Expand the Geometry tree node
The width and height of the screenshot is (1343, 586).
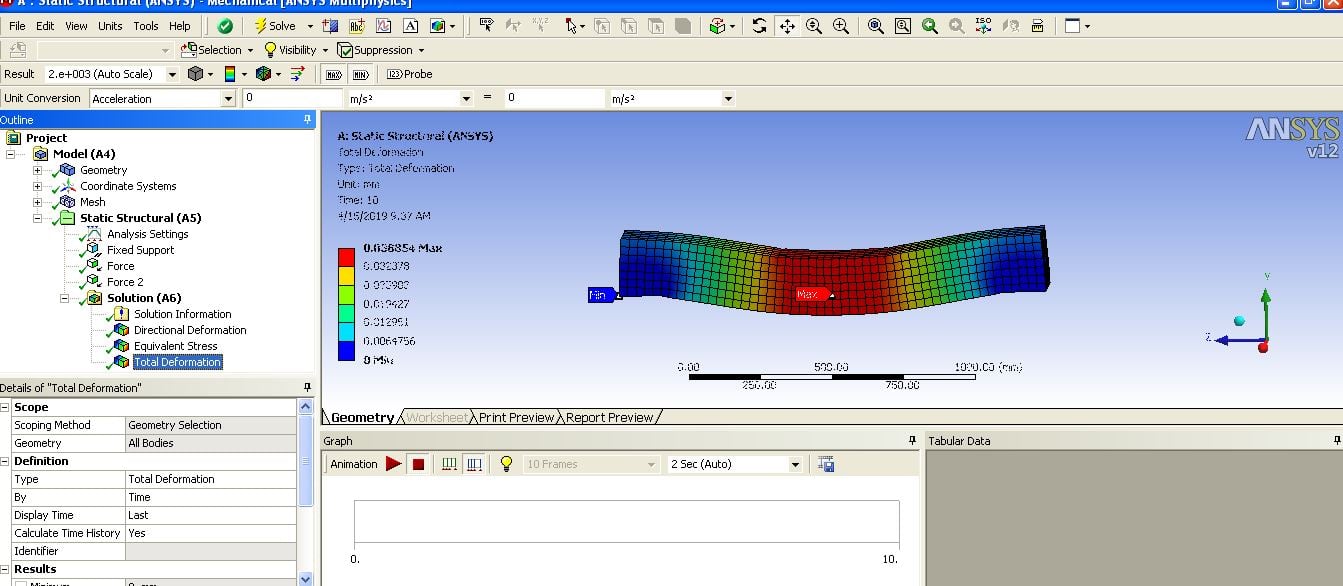[x=38, y=170]
